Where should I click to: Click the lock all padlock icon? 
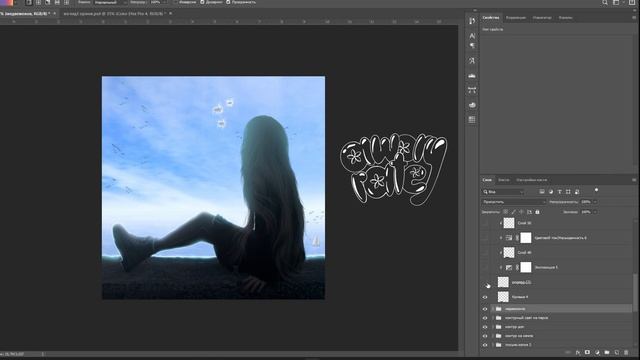(x=537, y=212)
